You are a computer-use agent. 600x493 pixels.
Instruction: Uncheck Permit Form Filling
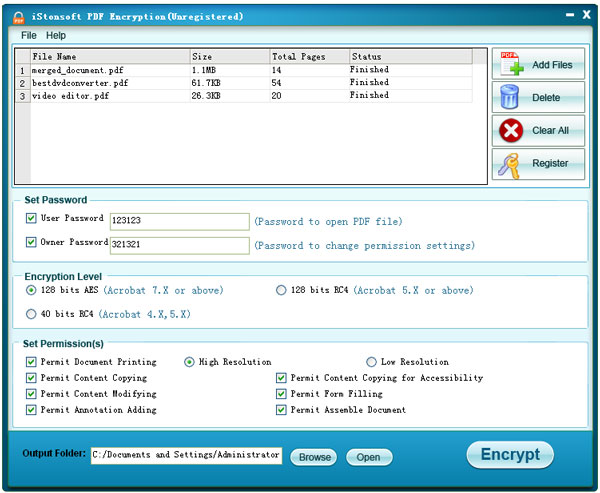click(x=281, y=394)
